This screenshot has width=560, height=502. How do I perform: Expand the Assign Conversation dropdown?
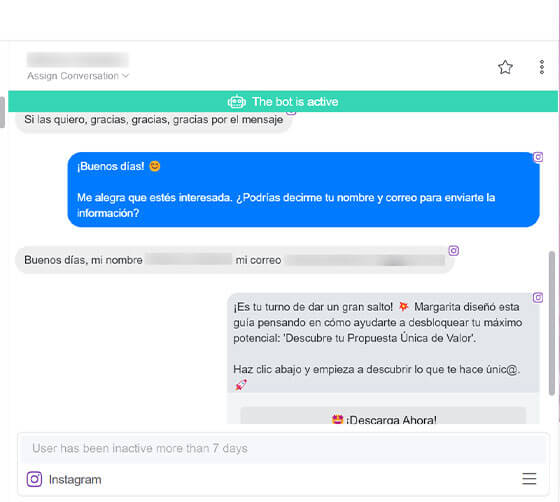[78, 76]
